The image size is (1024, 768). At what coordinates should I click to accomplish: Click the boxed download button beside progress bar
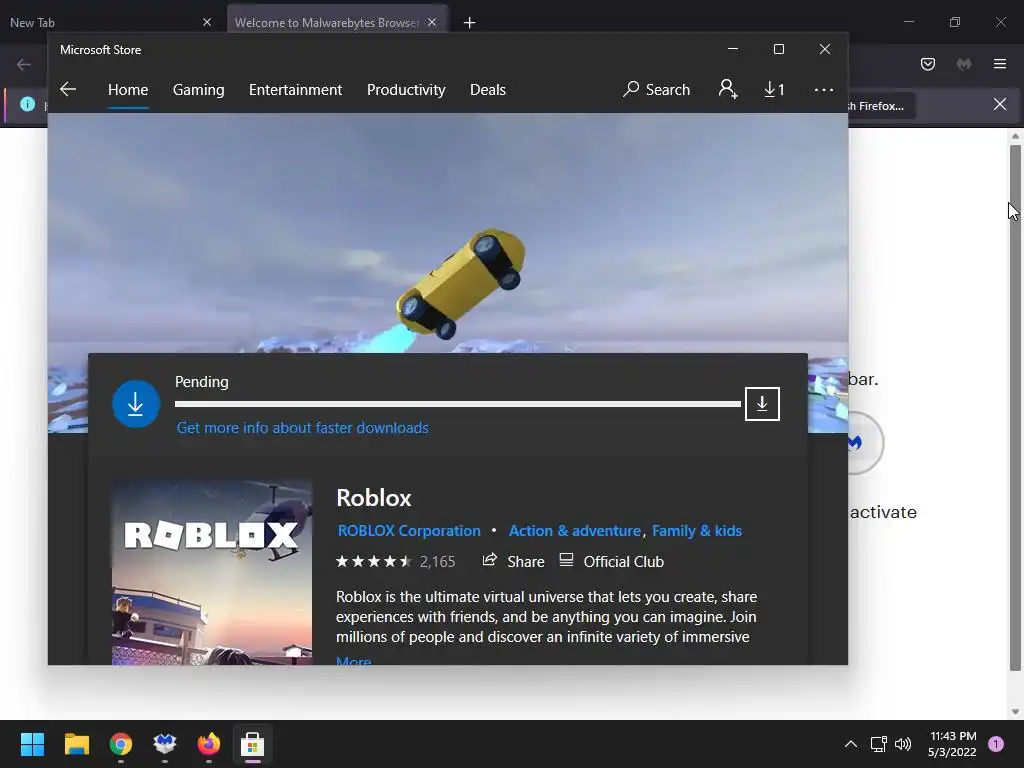click(762, 404)
